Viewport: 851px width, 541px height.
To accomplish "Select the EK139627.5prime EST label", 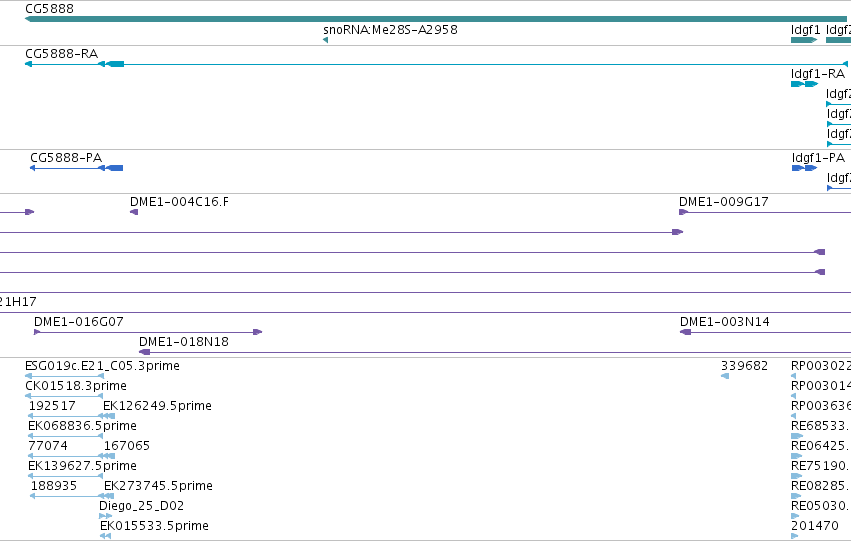I will [82, 466].
